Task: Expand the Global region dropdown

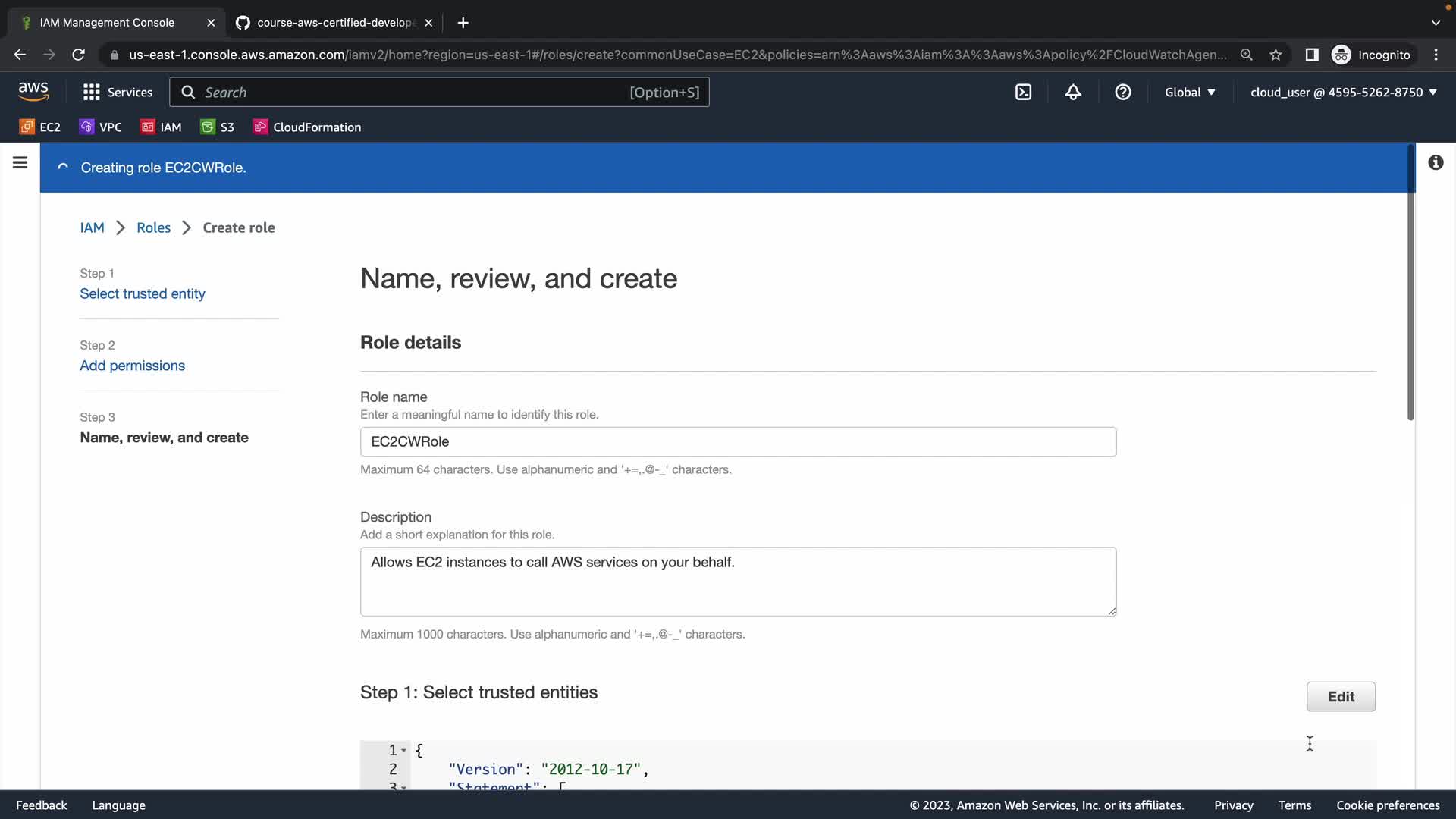Action: point(1190,92)
